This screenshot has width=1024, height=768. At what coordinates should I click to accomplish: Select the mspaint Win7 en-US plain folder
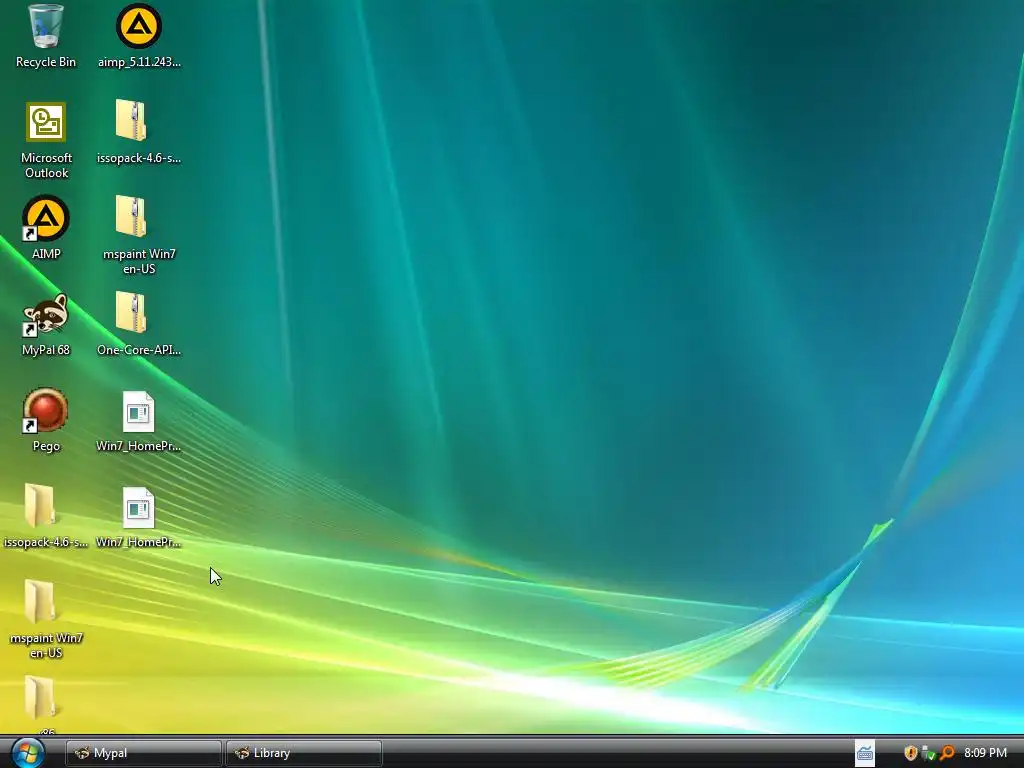(46, 619)
